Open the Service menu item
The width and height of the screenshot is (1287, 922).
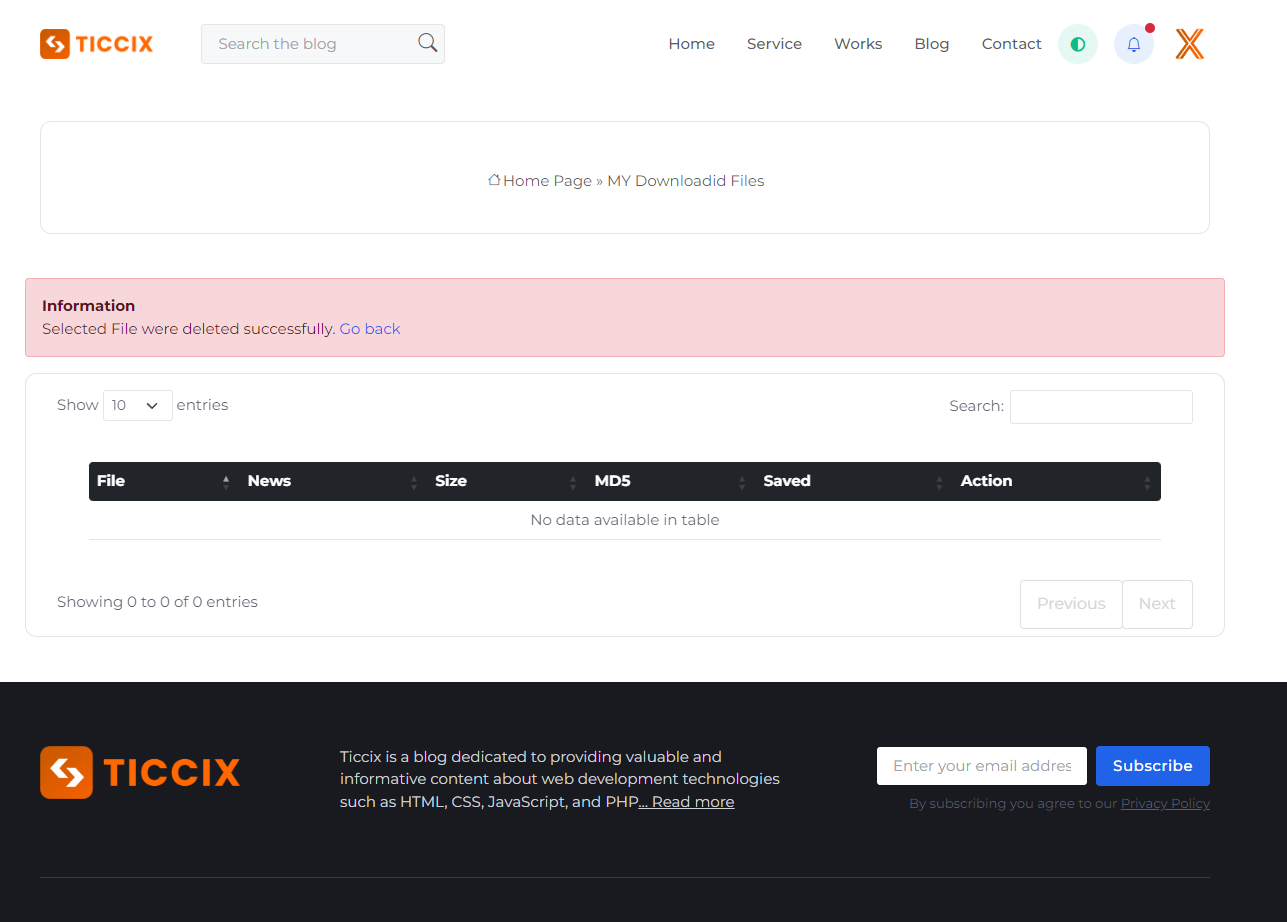point(774,44)
